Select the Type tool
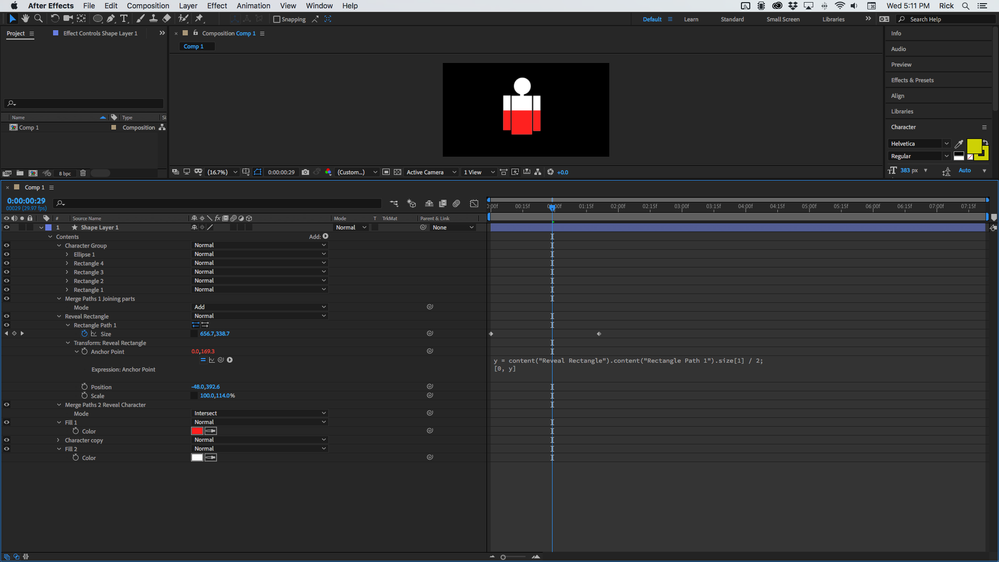 coord(124,19)
